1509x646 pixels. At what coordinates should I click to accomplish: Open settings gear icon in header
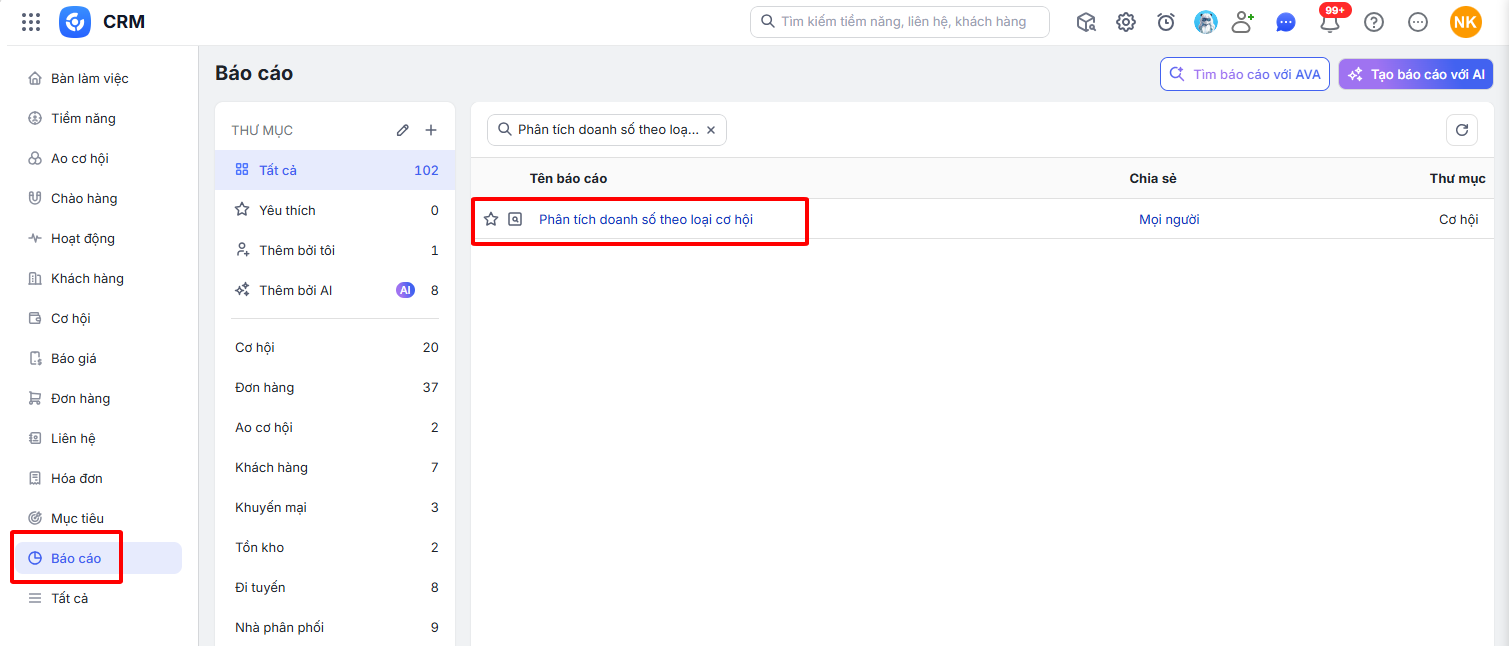pyautogui.click(x=1126, y=22)
